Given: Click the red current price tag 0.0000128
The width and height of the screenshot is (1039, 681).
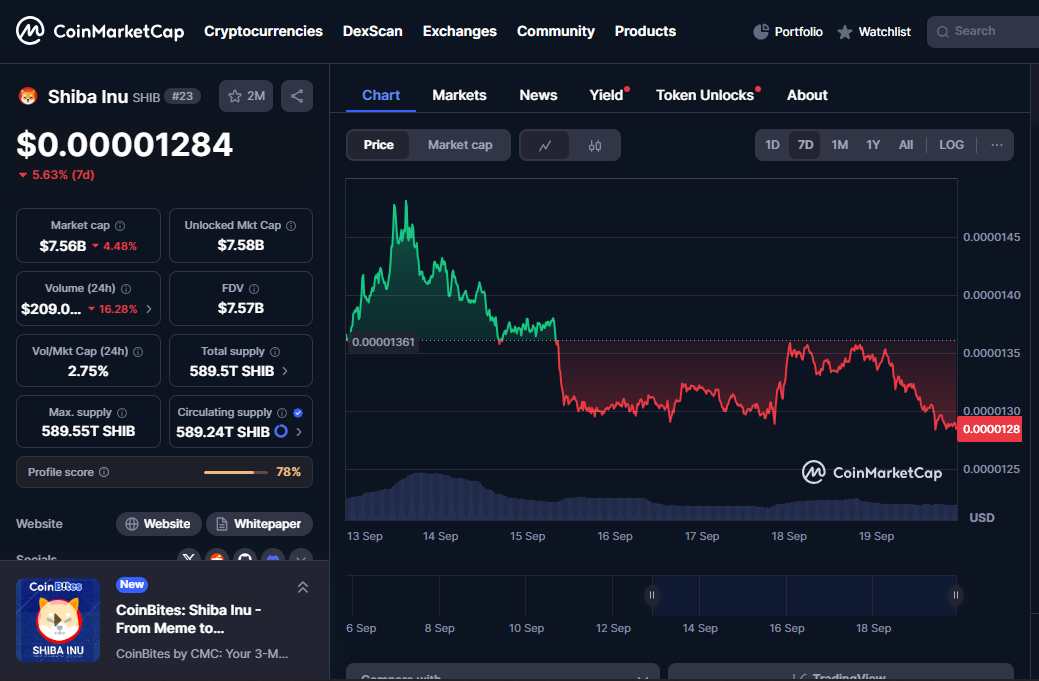Looking at the screenshot, I should [x=990, y=429].
